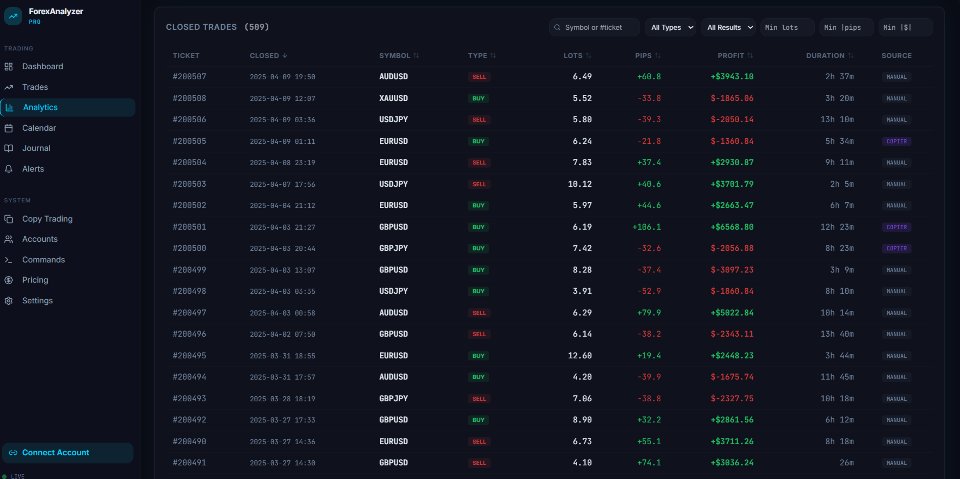Click the Dashboard grid icon
960x479 pixels.
point(9,66)
